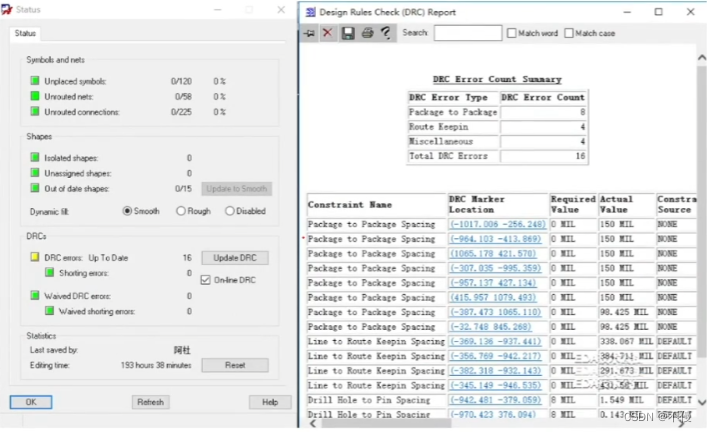Viewport: 707px width, 432px height.
Task: Click the red X close icon in report toolbar
Action: pos(328,33)
